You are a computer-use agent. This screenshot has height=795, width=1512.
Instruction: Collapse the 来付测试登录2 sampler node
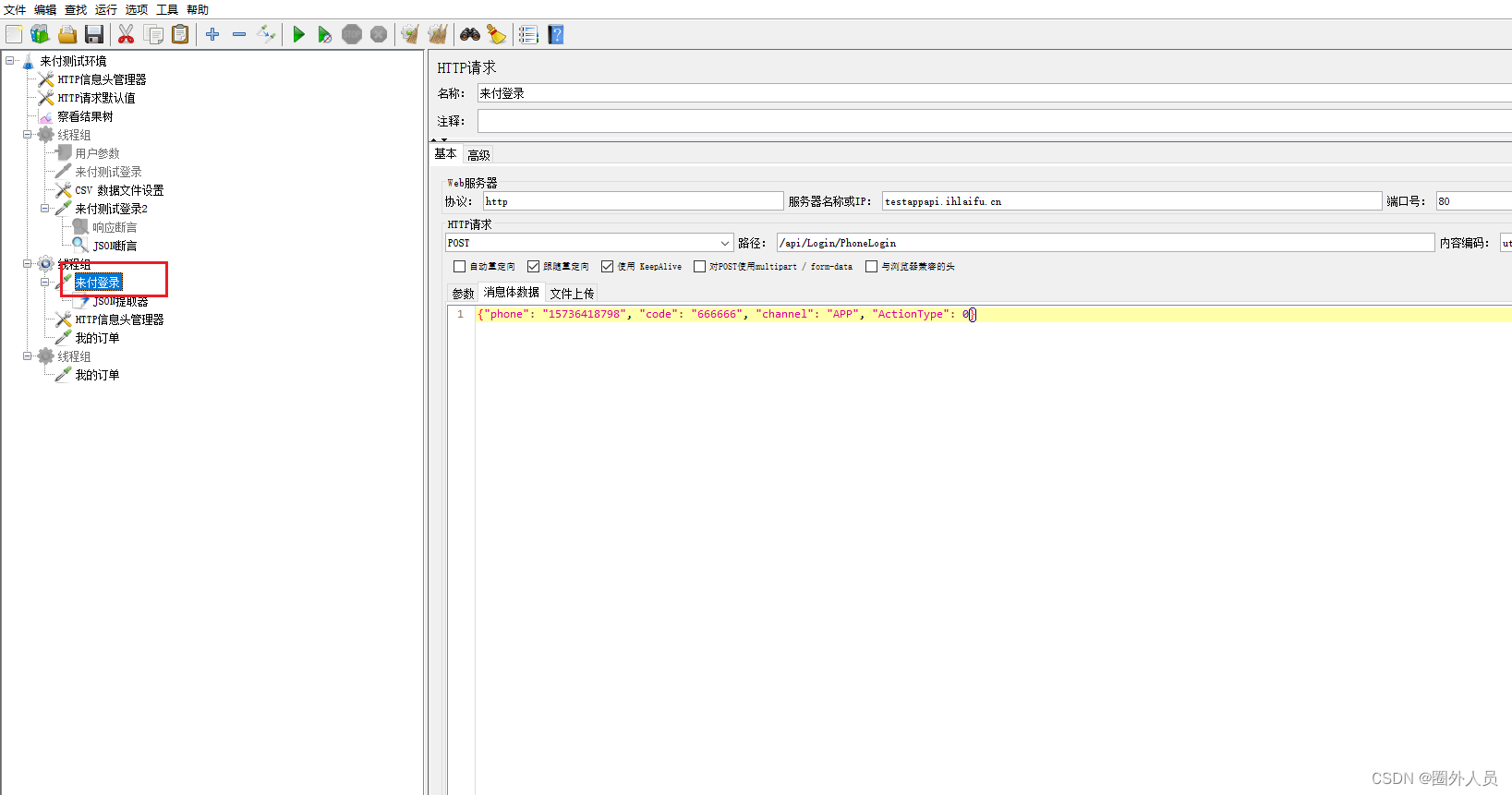(45, 209)
